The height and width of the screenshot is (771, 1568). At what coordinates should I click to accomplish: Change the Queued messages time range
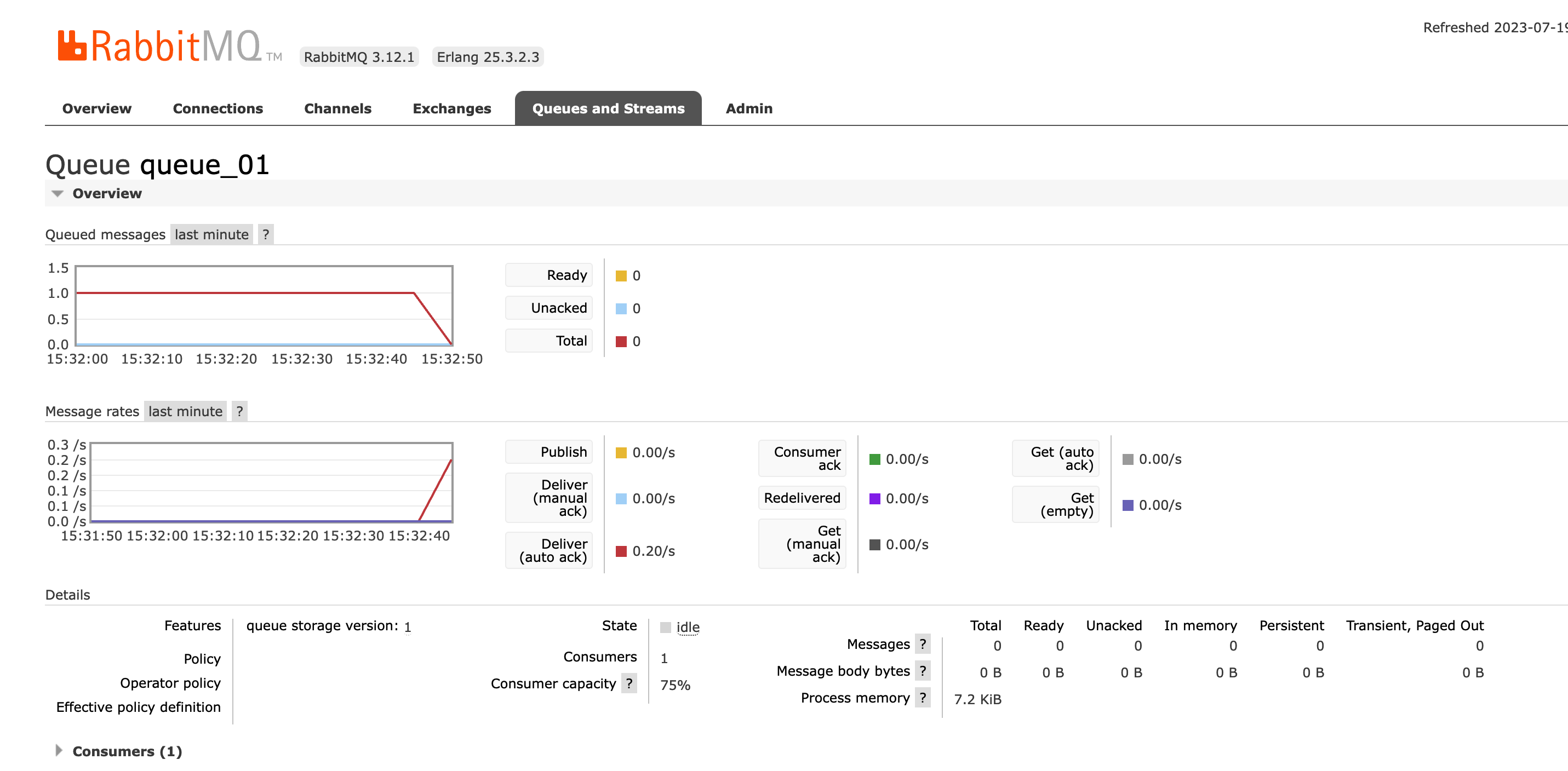click(211, 234)
